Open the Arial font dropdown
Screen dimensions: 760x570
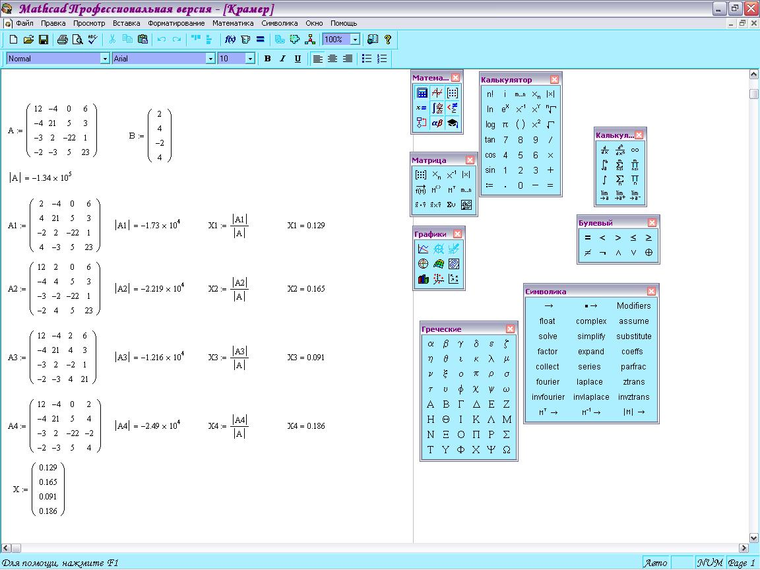210,59
